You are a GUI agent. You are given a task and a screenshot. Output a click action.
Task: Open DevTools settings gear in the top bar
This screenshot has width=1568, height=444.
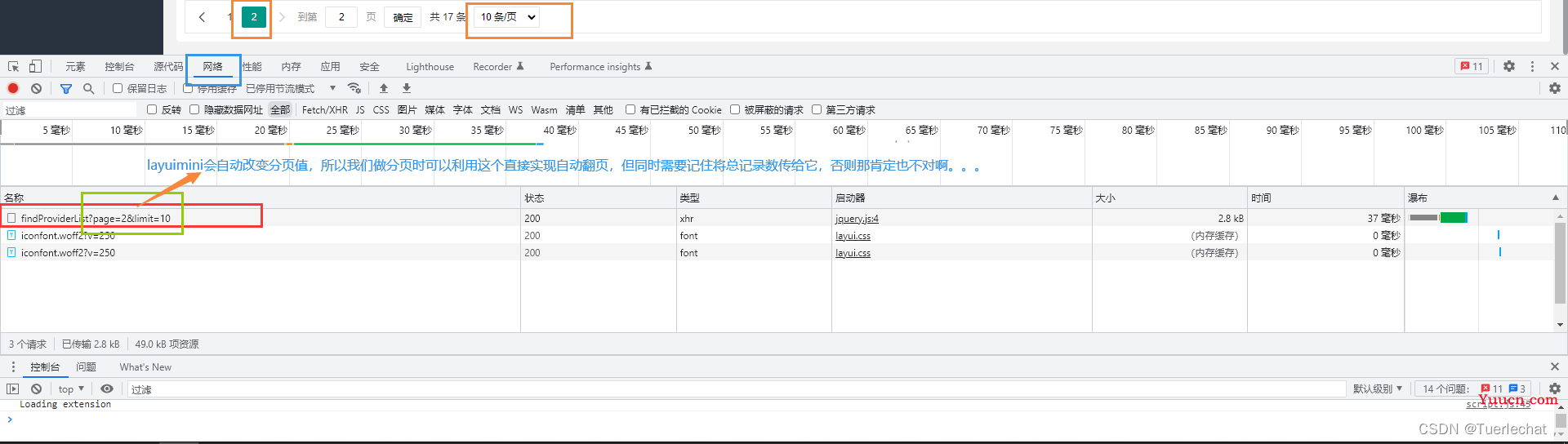pos(1509,66)
